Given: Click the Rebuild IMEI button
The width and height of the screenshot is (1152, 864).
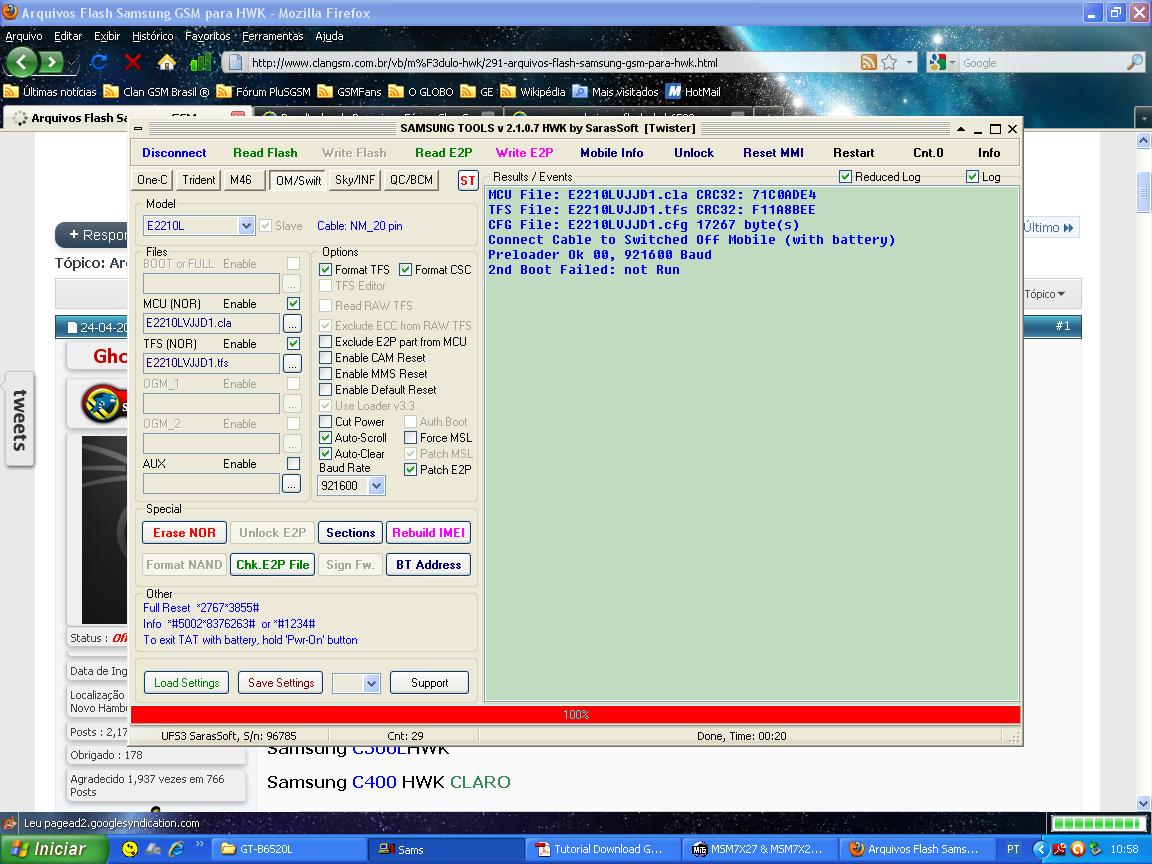Looking at the screenshot, I should (428, 533).
